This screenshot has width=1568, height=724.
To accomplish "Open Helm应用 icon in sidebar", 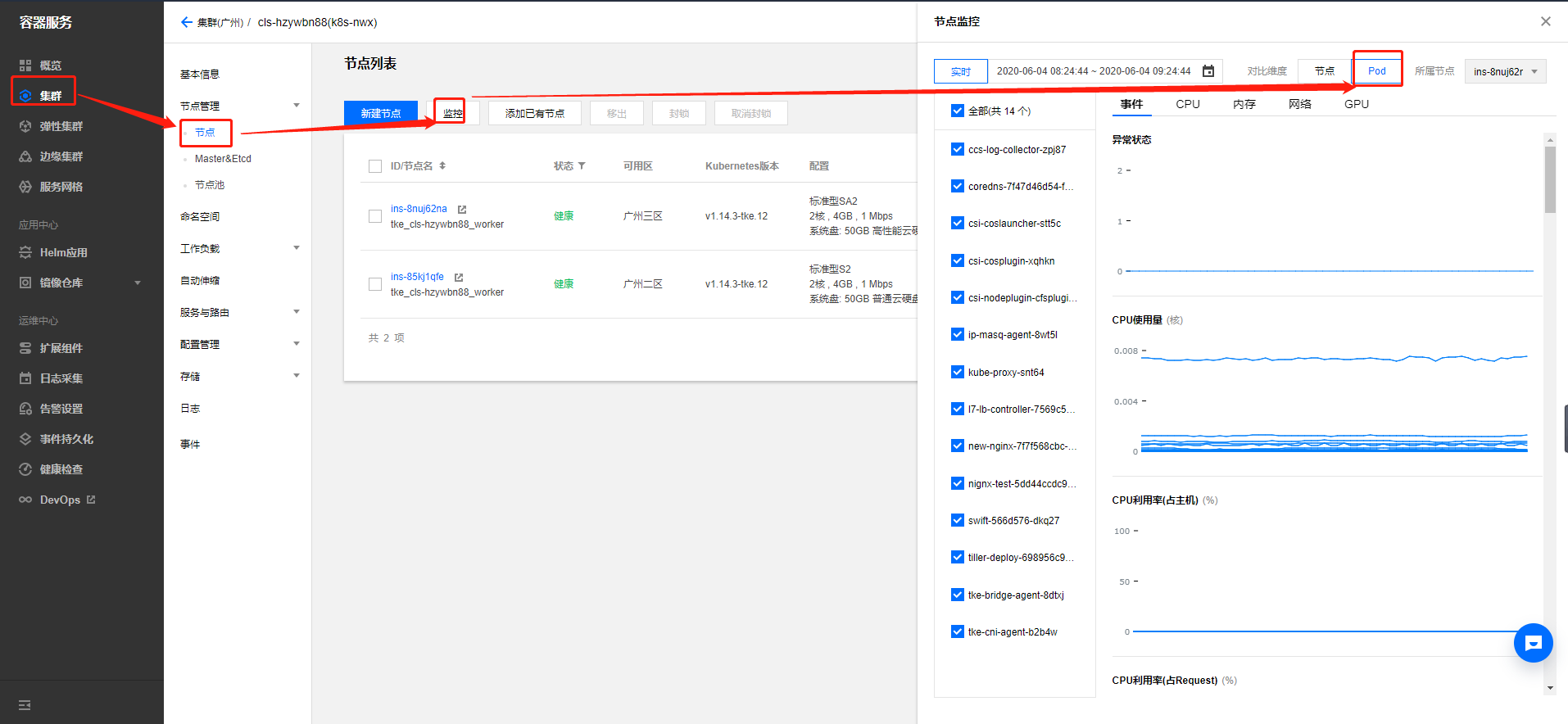I will pos(25,252).
